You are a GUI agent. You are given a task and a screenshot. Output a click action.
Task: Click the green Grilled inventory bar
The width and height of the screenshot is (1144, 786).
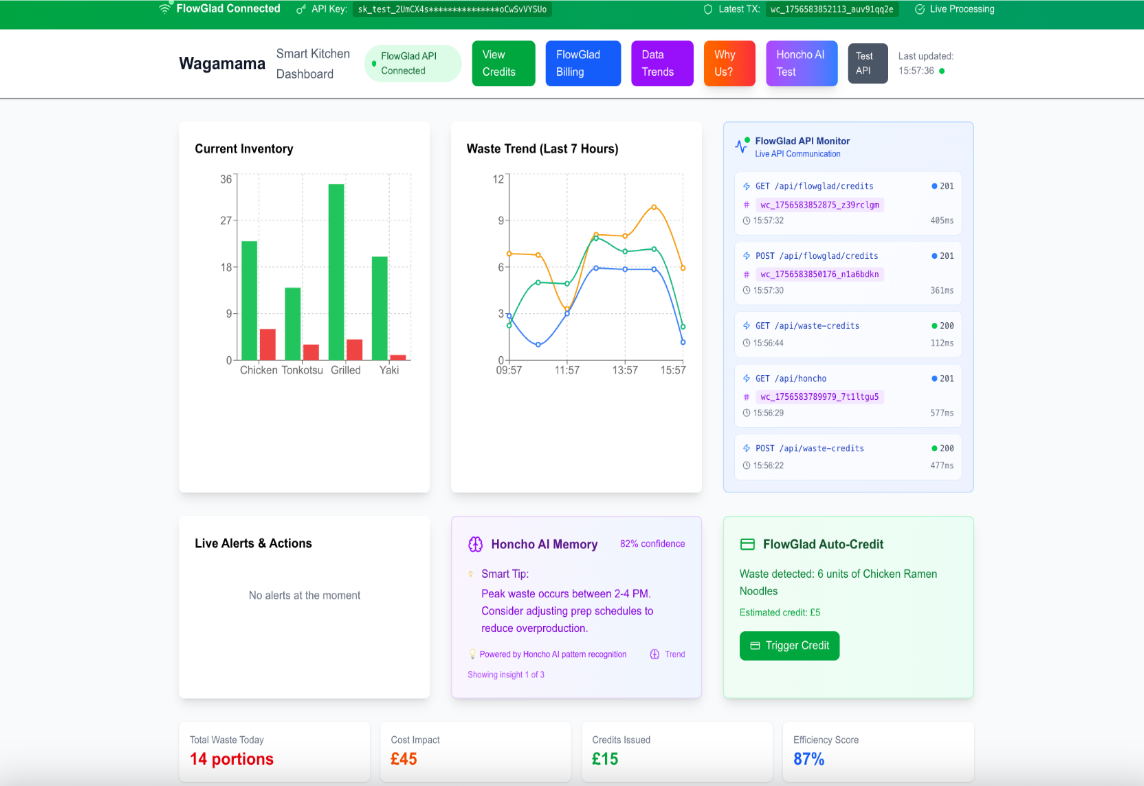click(336, 272)
